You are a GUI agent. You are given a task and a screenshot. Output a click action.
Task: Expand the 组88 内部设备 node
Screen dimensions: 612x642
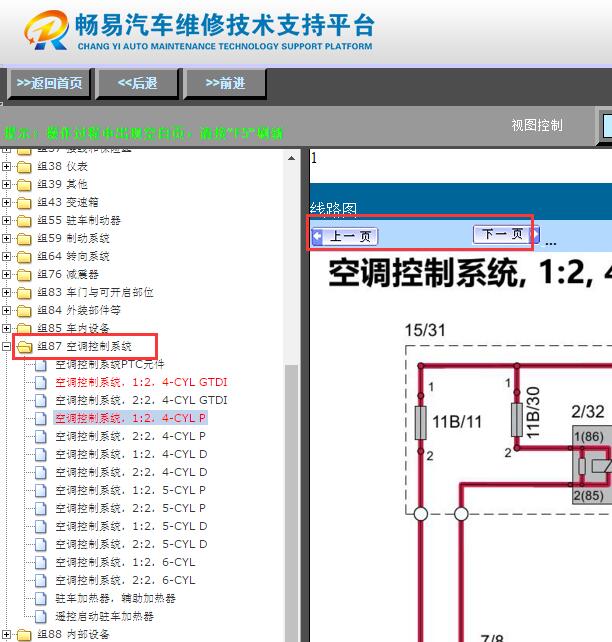click(x=6, y=635)
